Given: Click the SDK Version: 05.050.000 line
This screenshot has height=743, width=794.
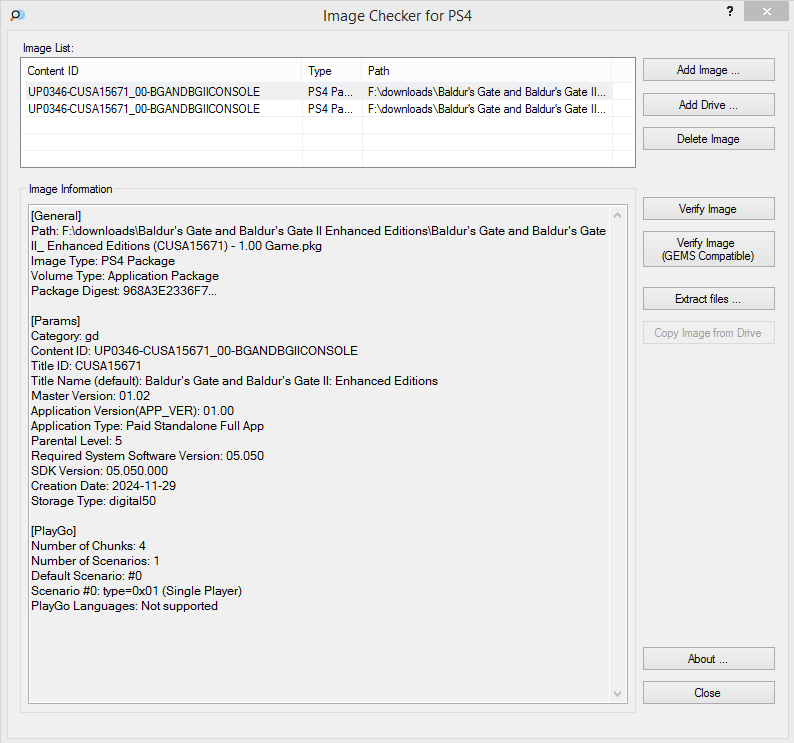Looking at the screenshot, I should tap(99, 471).
